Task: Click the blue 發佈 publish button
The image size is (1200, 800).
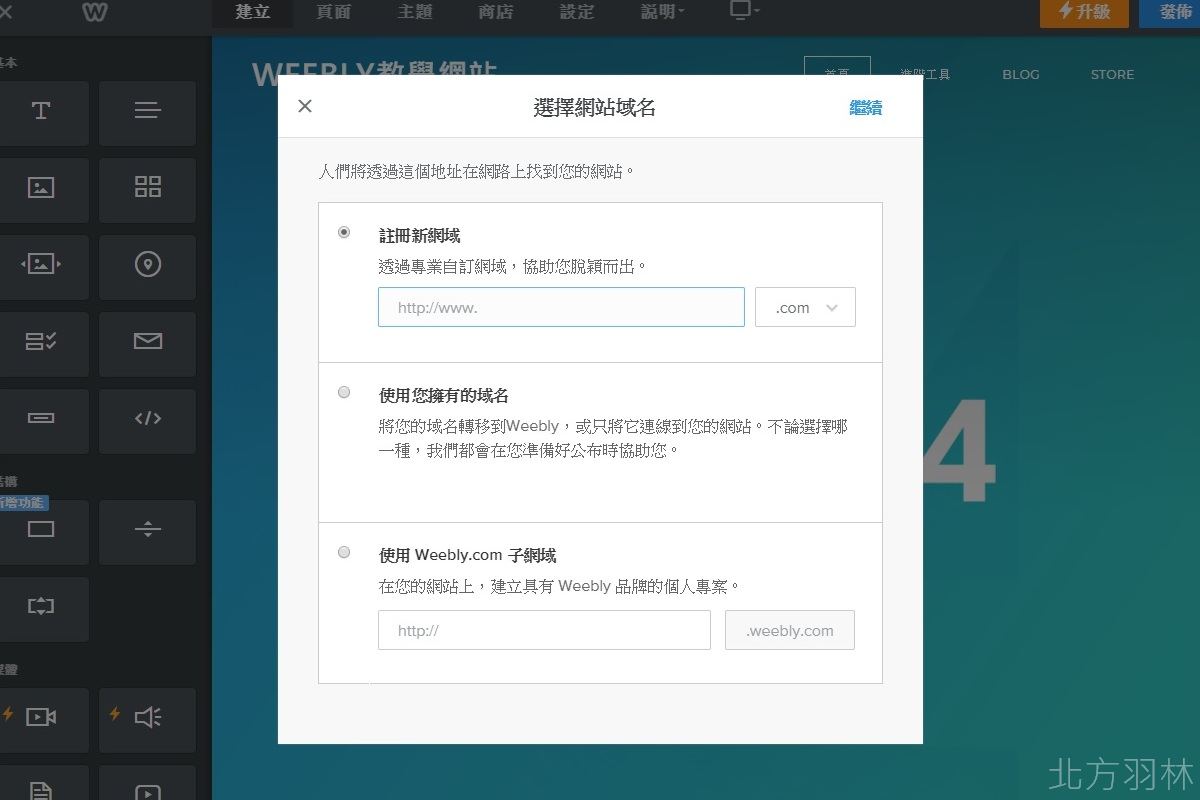Action: (1170, 12)
